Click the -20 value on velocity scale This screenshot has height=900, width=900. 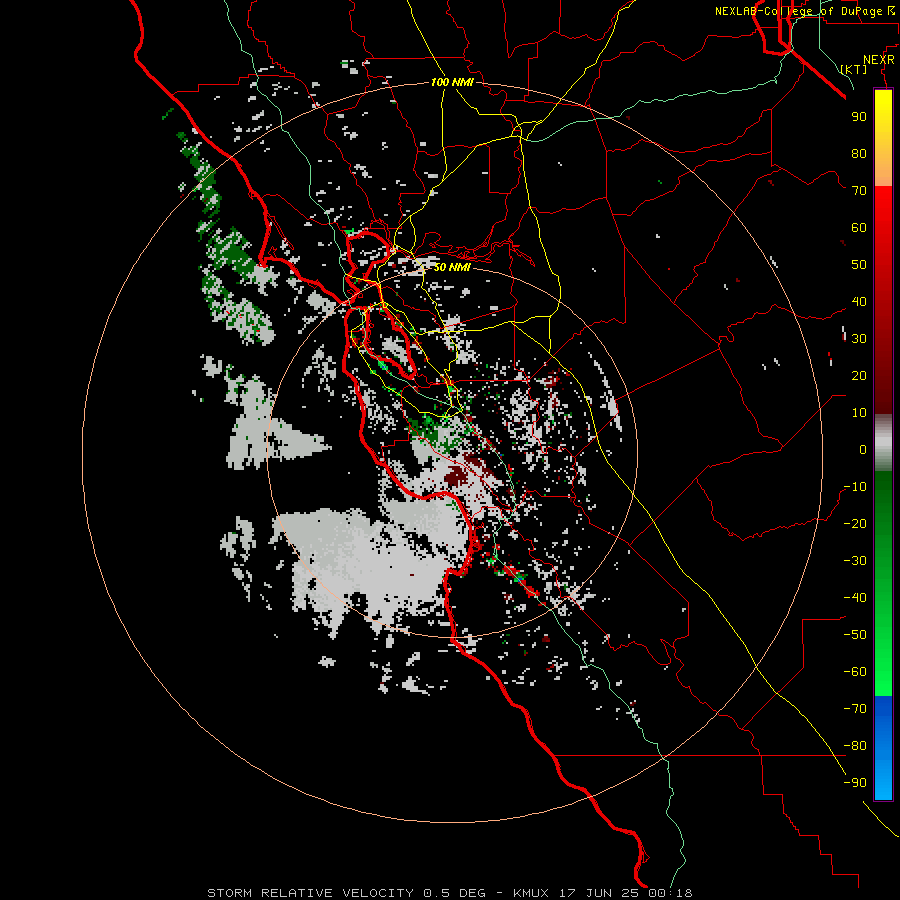pyautogui.click(x=855, y=524)
